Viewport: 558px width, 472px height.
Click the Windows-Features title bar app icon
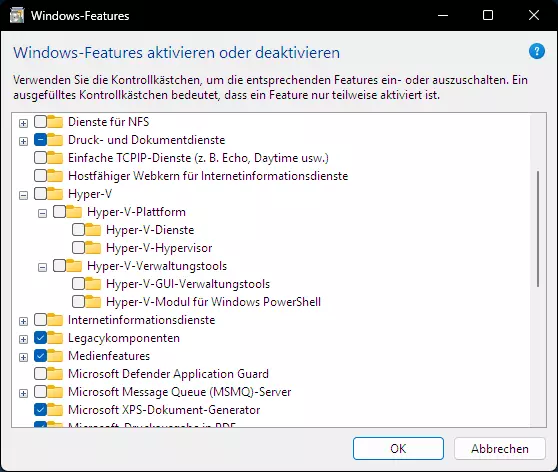17,16
